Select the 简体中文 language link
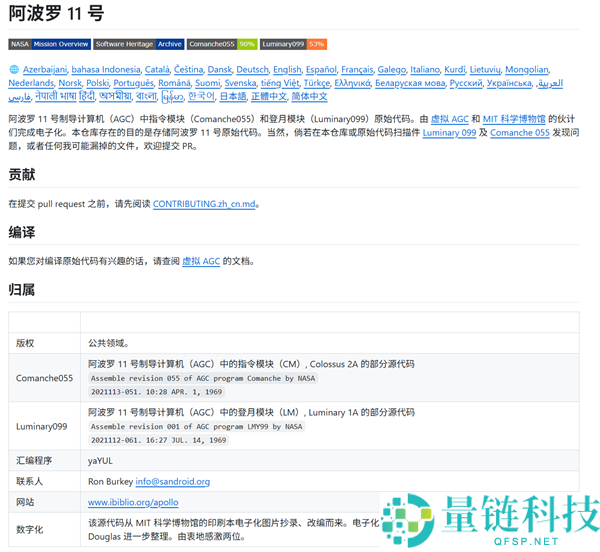600x552 pixels. (309, 96)
